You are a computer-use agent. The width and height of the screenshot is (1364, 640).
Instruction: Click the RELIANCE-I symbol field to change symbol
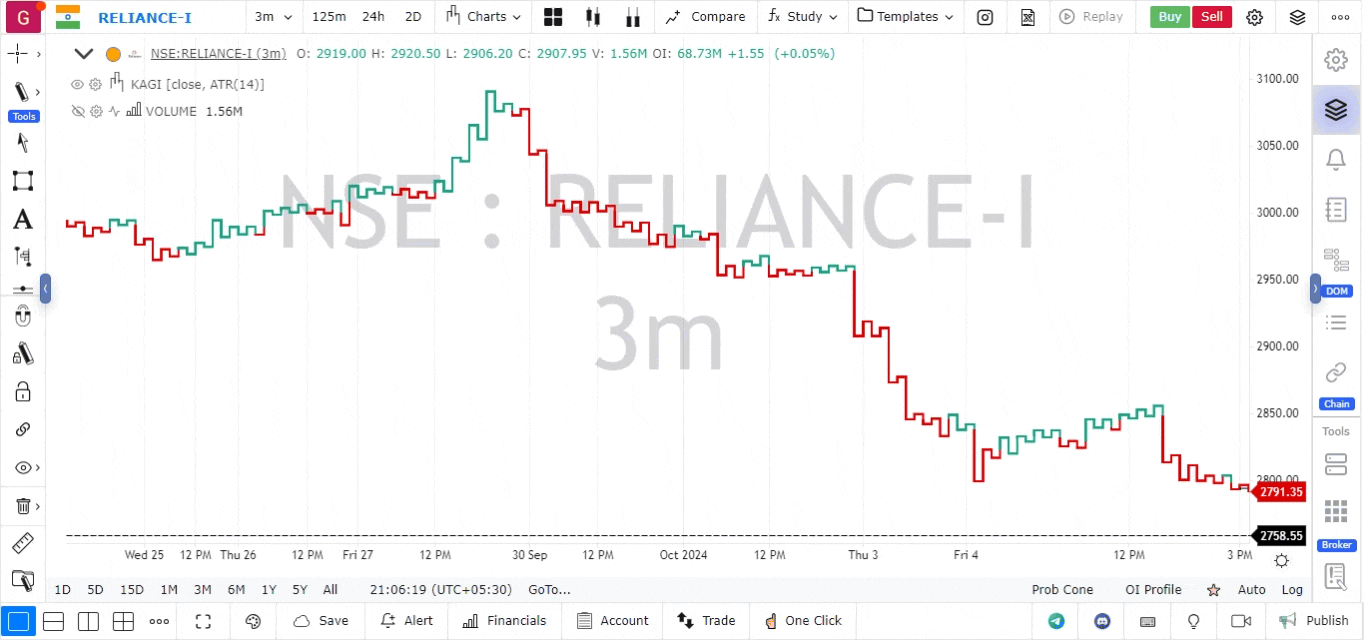pos(147,17)
